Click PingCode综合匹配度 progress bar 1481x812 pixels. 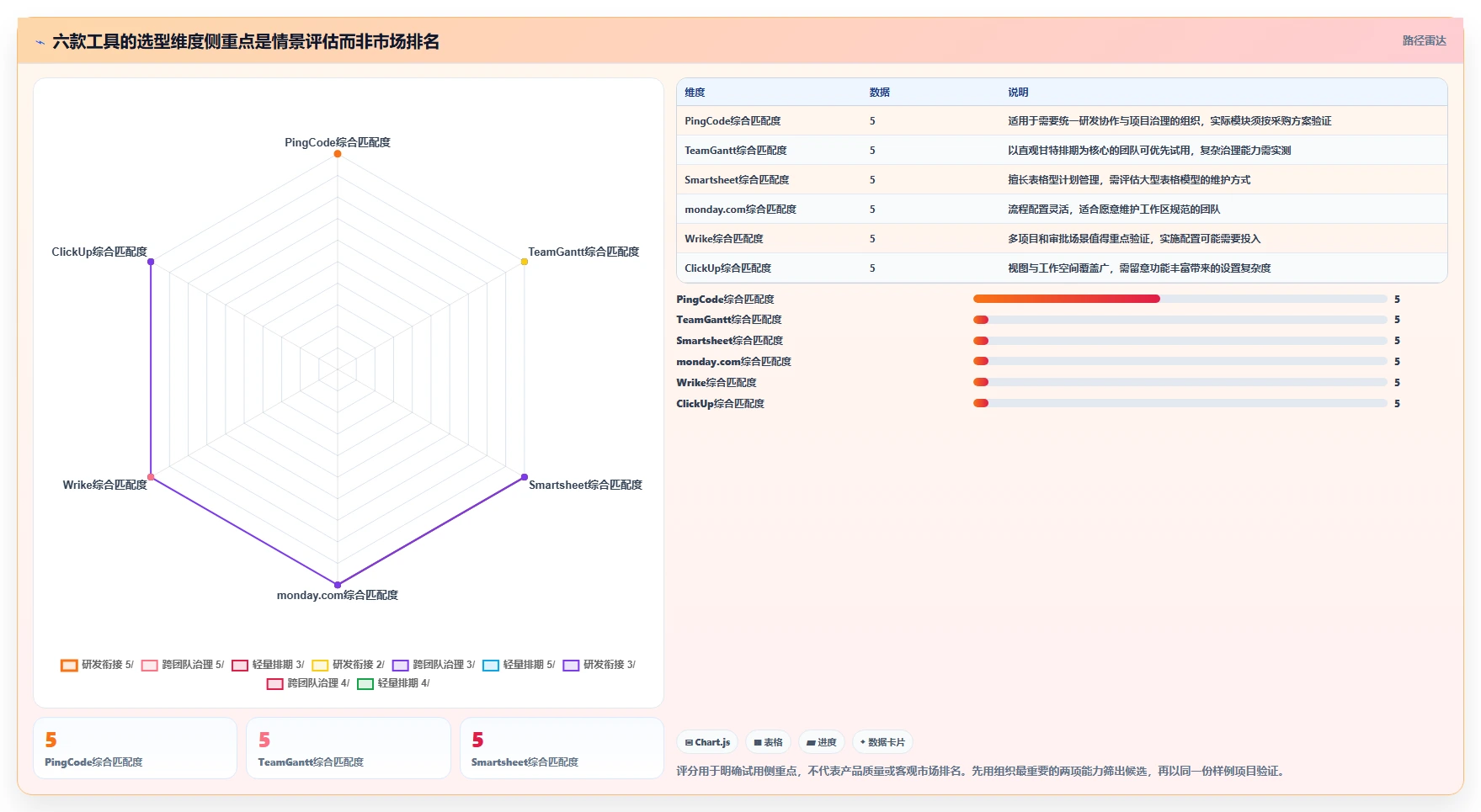1180,299
